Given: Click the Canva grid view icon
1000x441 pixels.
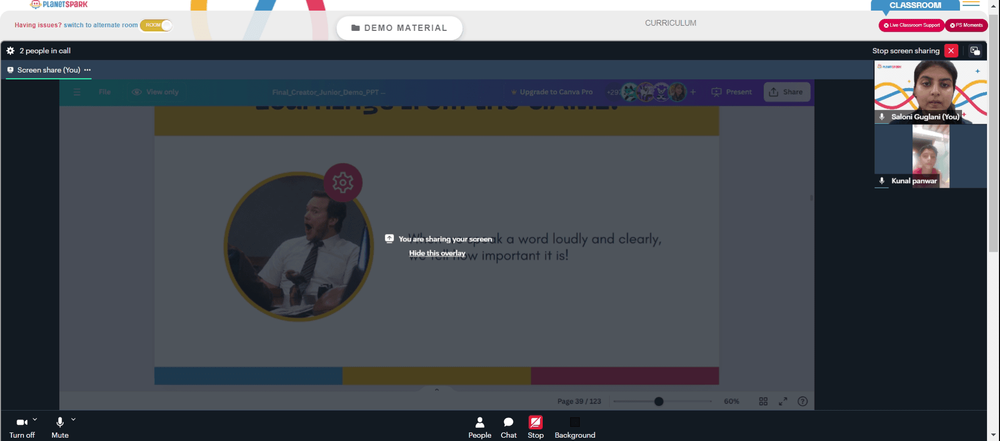Looking at the screenshot, I should [763, 401].
